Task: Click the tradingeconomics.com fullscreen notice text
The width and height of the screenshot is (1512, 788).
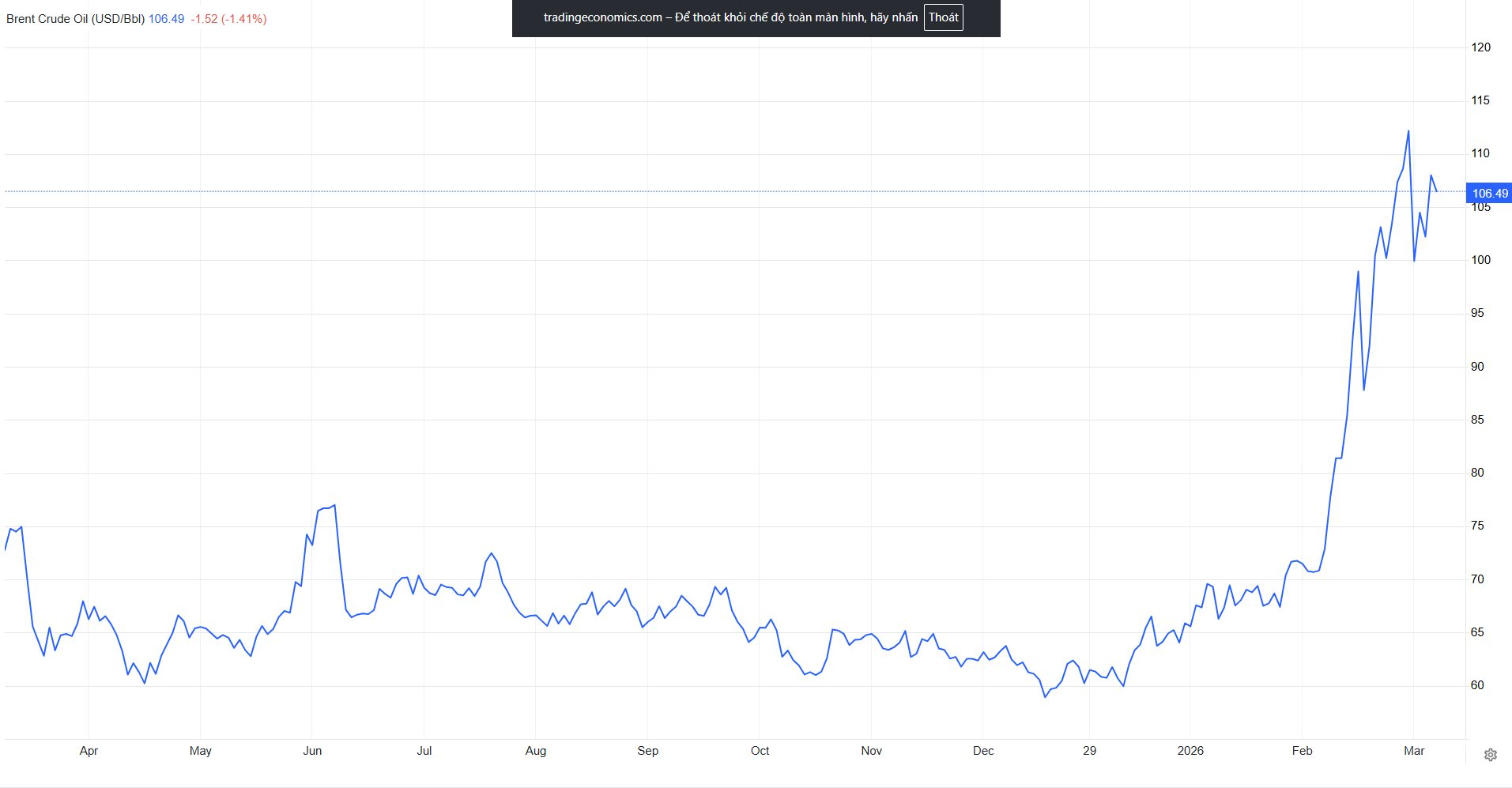Action: point(730,17)
